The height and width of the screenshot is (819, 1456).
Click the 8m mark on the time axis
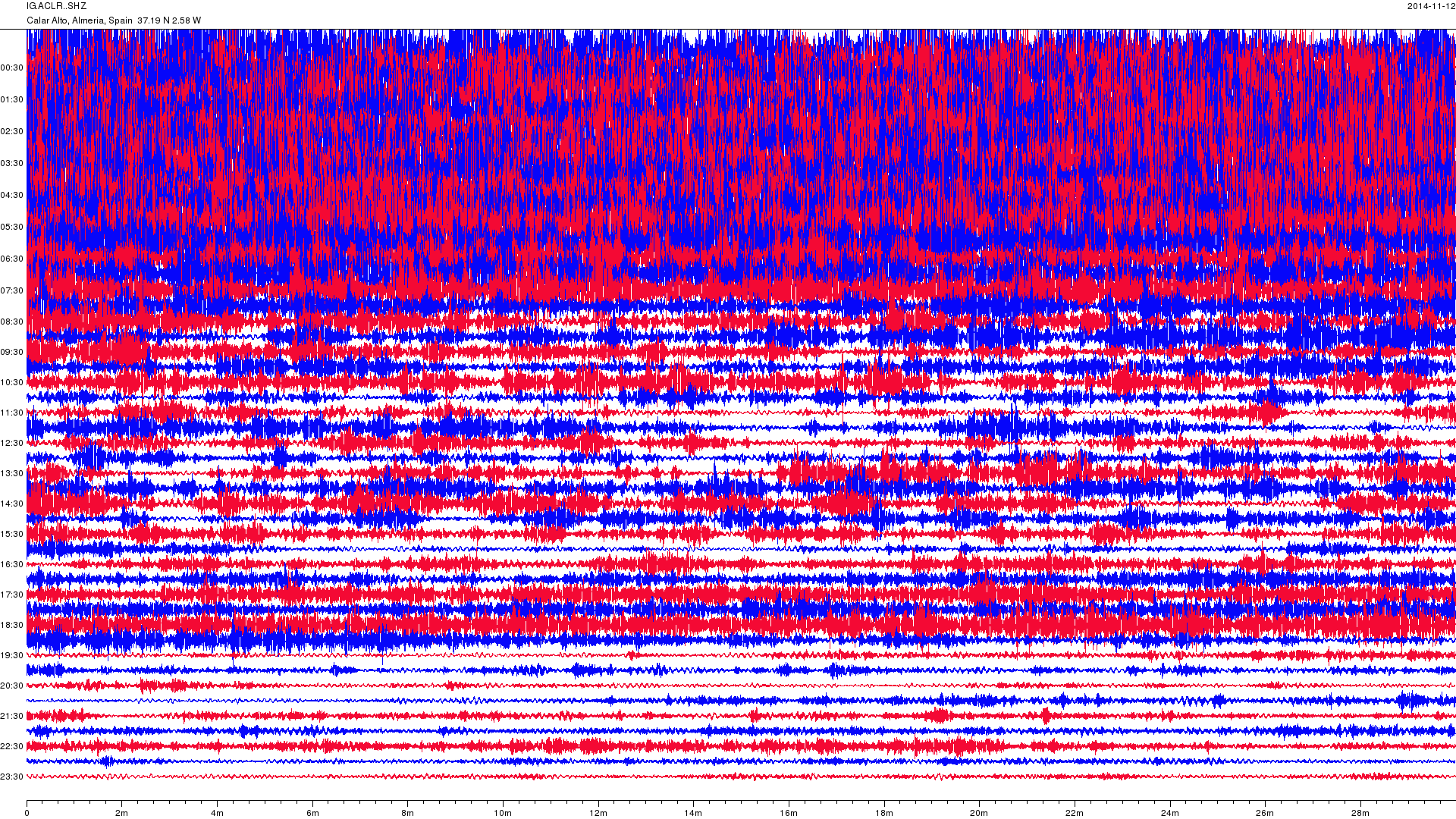click(x=408, y=814)
